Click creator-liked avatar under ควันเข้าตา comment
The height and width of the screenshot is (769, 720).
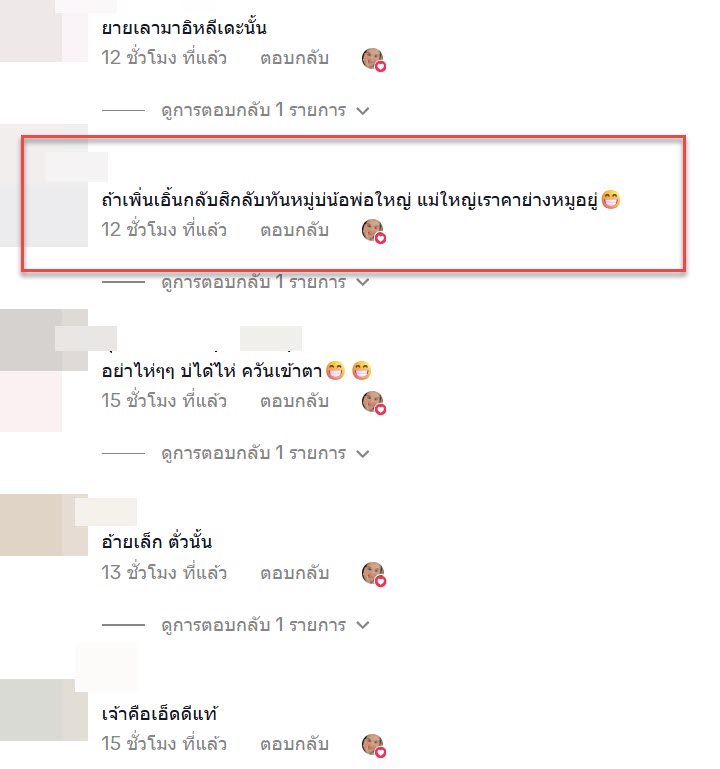point(374,402)
